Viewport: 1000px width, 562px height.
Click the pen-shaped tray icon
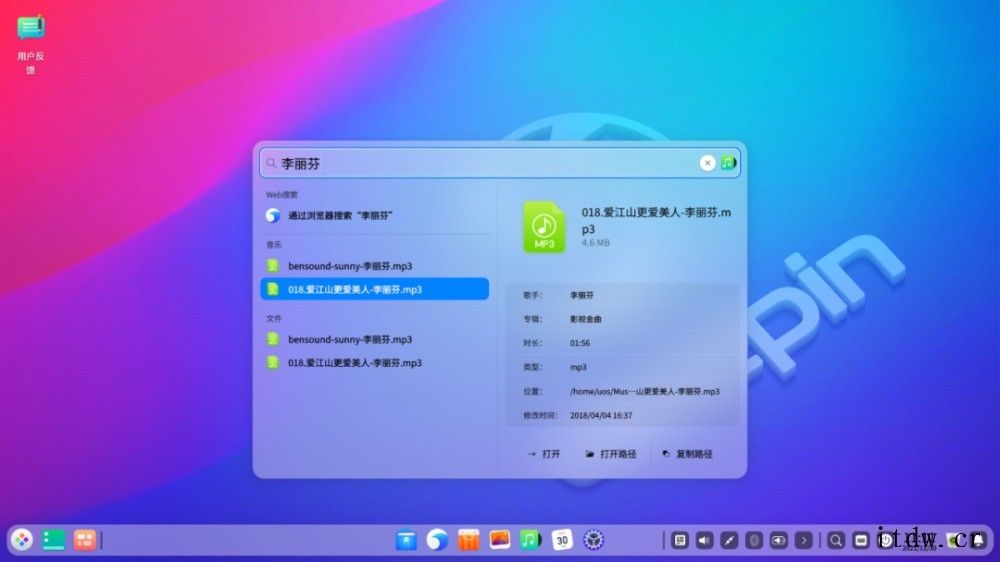729,541
